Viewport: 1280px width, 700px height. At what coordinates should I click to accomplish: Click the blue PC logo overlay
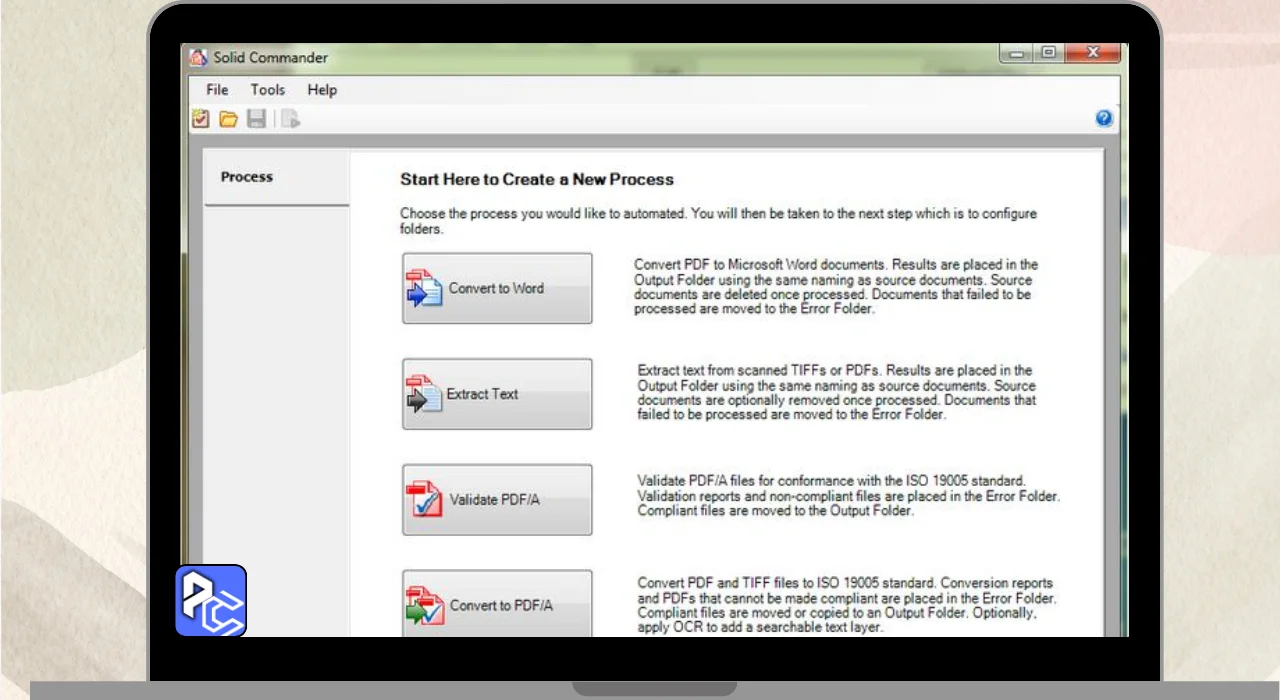pyautogui.click(x=211, y=601)
